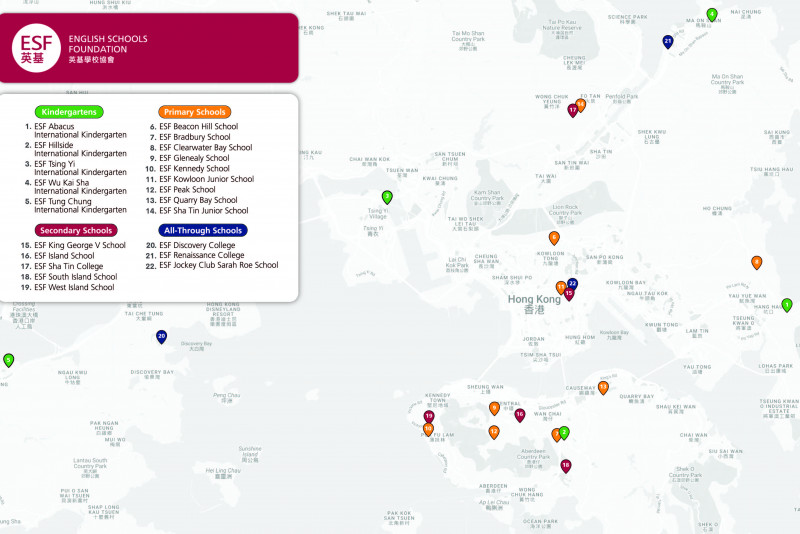This screenshot has height=534, width=800.
Task: Click green pin 3 at Tsing Yi
Action: click(x=387, y=198)
